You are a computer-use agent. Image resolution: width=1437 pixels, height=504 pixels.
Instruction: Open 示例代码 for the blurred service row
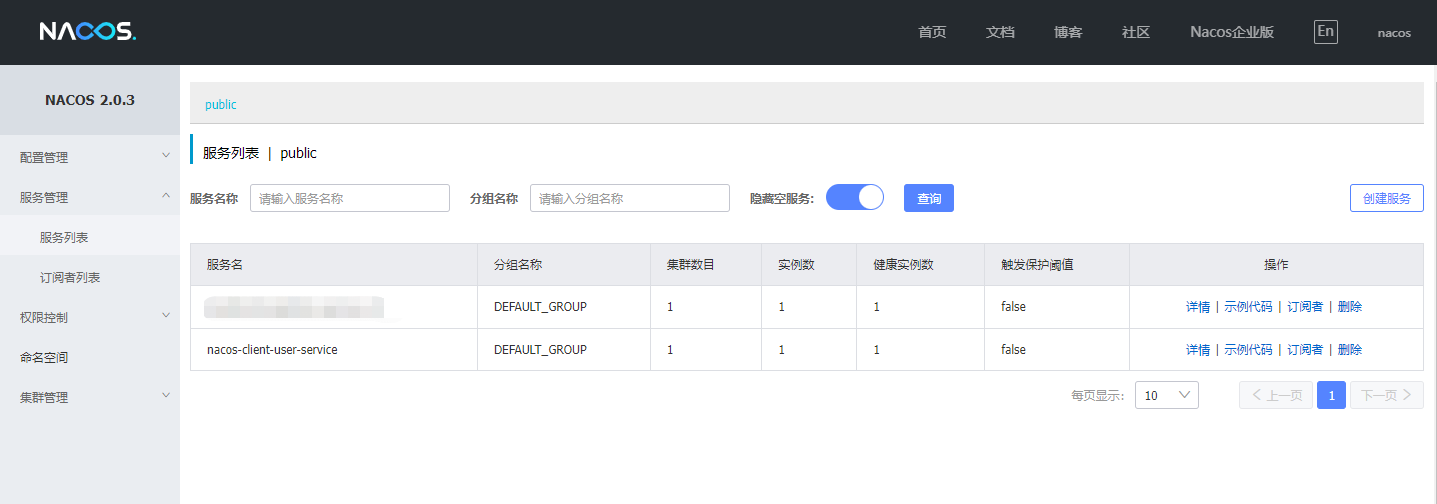[1248, 307]
